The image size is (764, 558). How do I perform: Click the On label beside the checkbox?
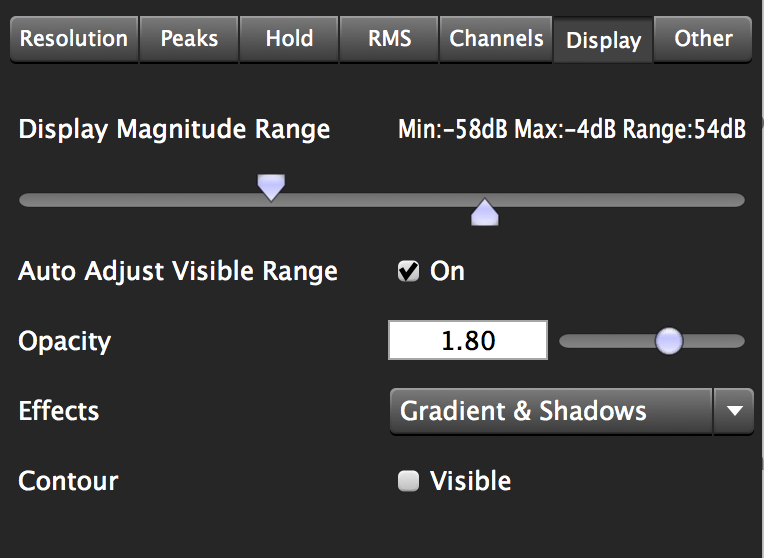(x=447, y=271)
